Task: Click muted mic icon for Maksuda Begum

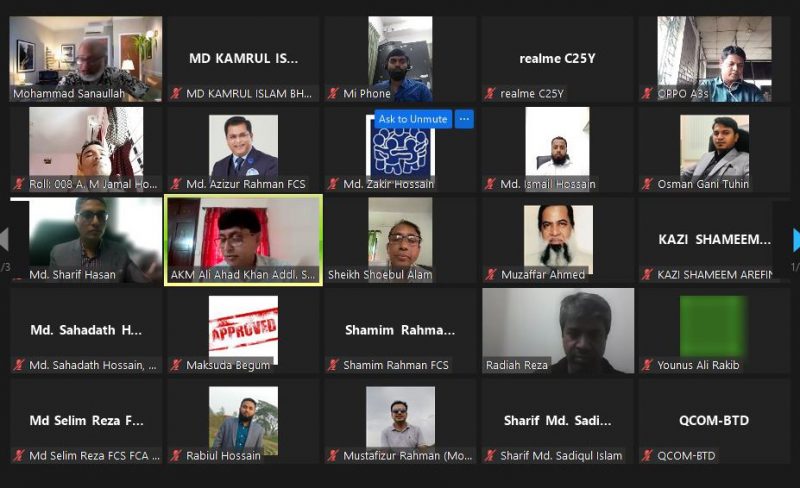Action: coord(177,365)
